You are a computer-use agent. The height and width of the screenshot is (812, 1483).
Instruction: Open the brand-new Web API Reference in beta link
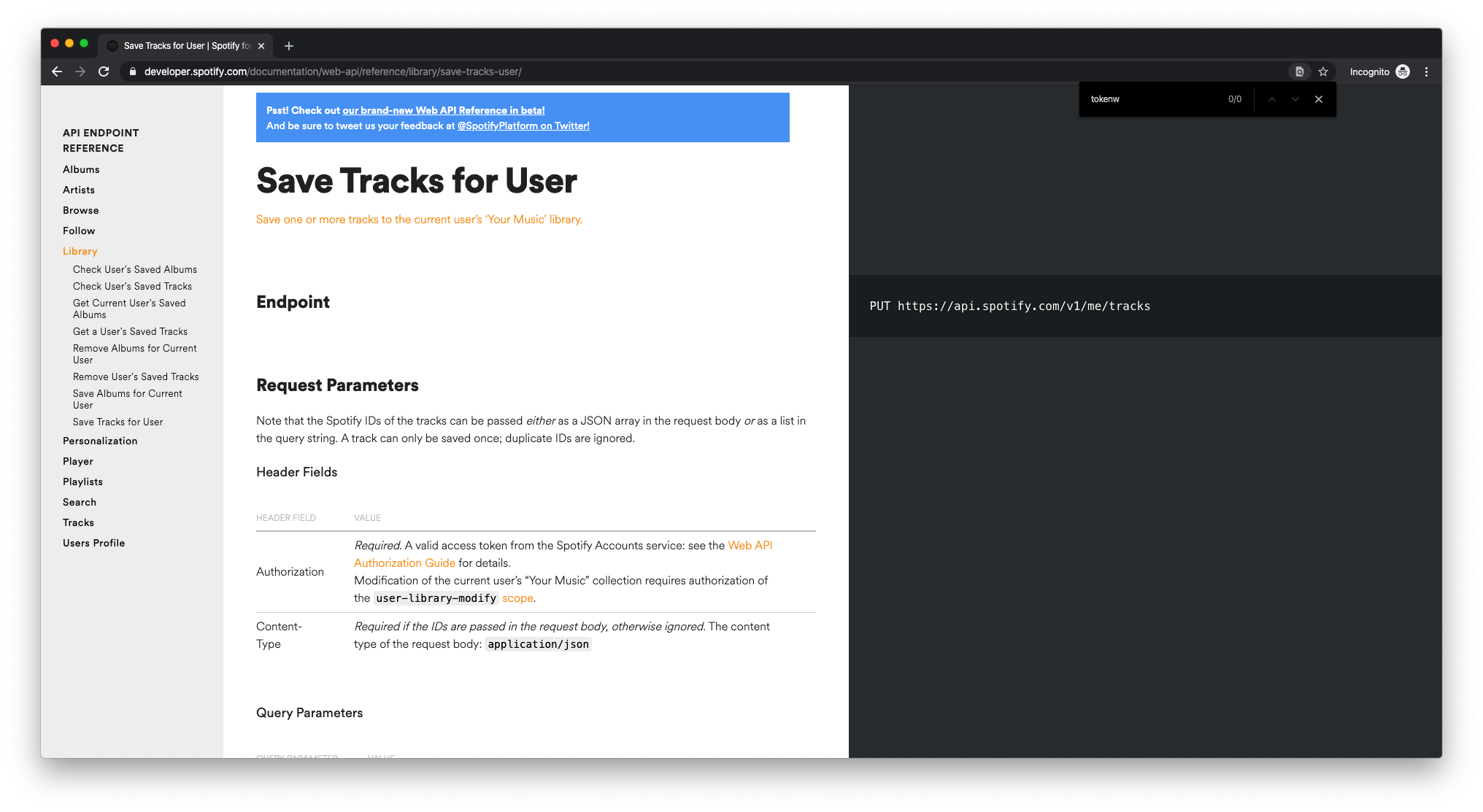tap(444, 110)
